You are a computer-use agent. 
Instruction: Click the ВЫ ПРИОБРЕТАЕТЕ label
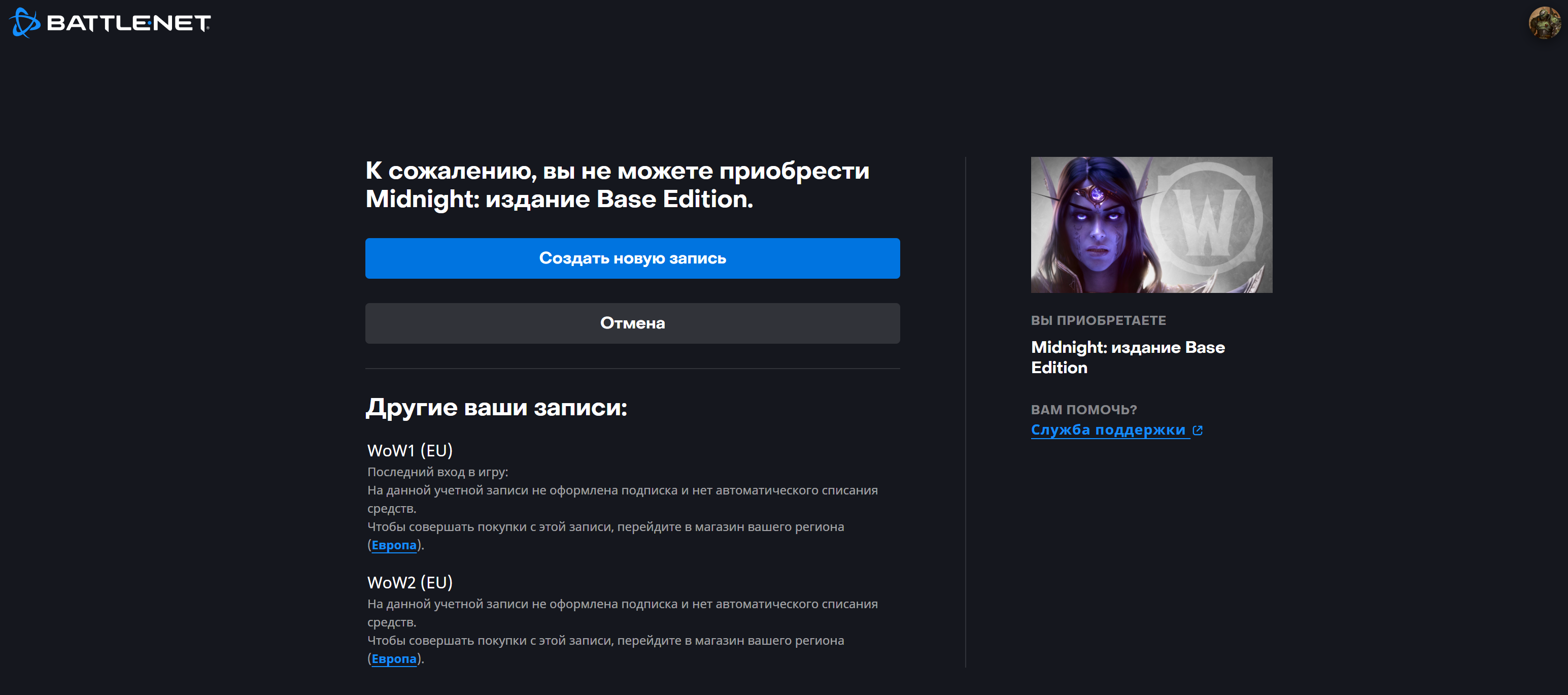click(x=1098, y=320)
